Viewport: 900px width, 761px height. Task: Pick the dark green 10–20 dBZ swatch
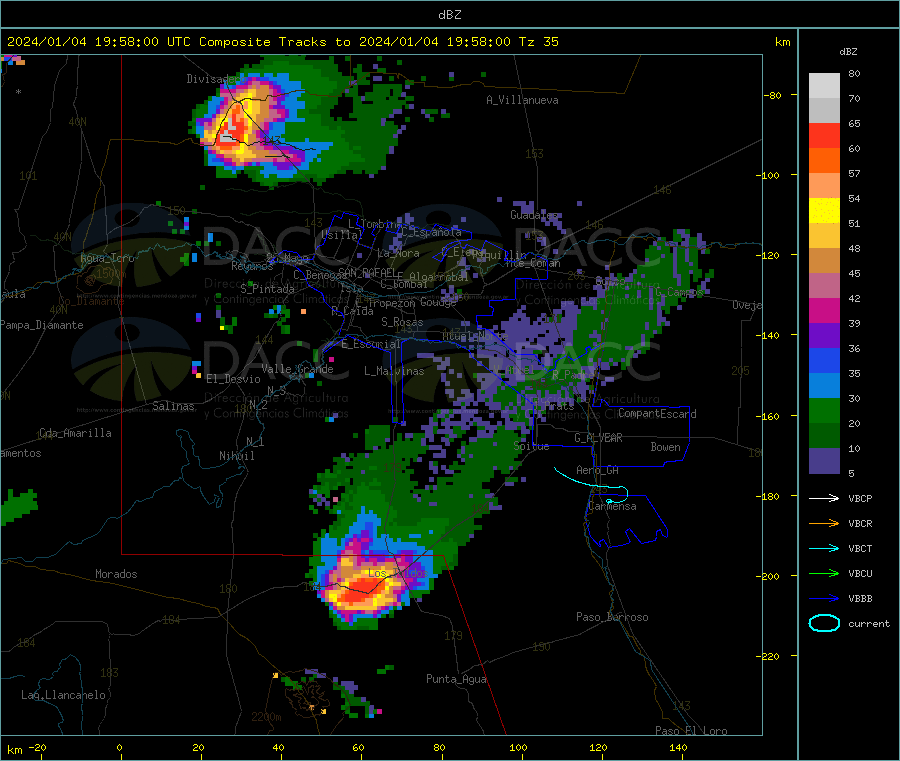click(x=824, y=436)
